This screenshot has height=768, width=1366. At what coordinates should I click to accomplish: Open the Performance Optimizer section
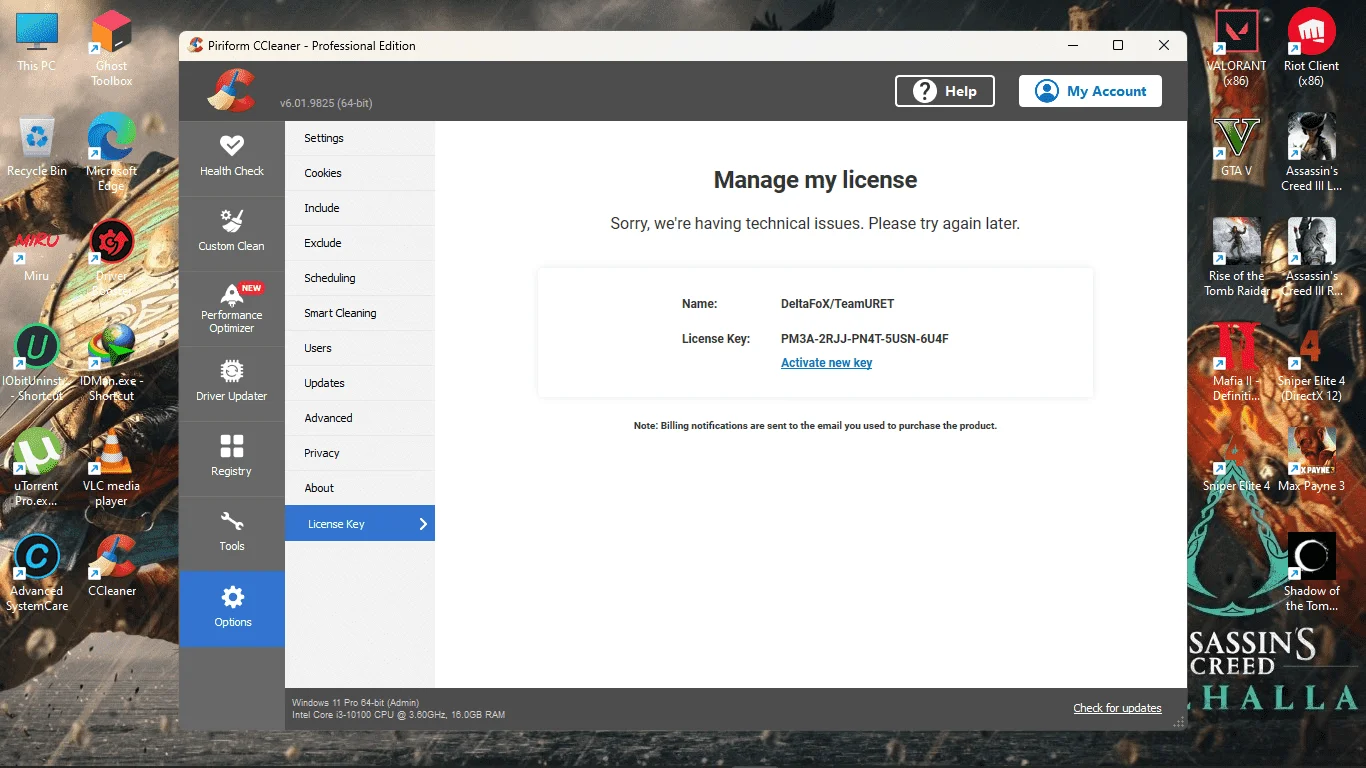click(x=232, y=308)
